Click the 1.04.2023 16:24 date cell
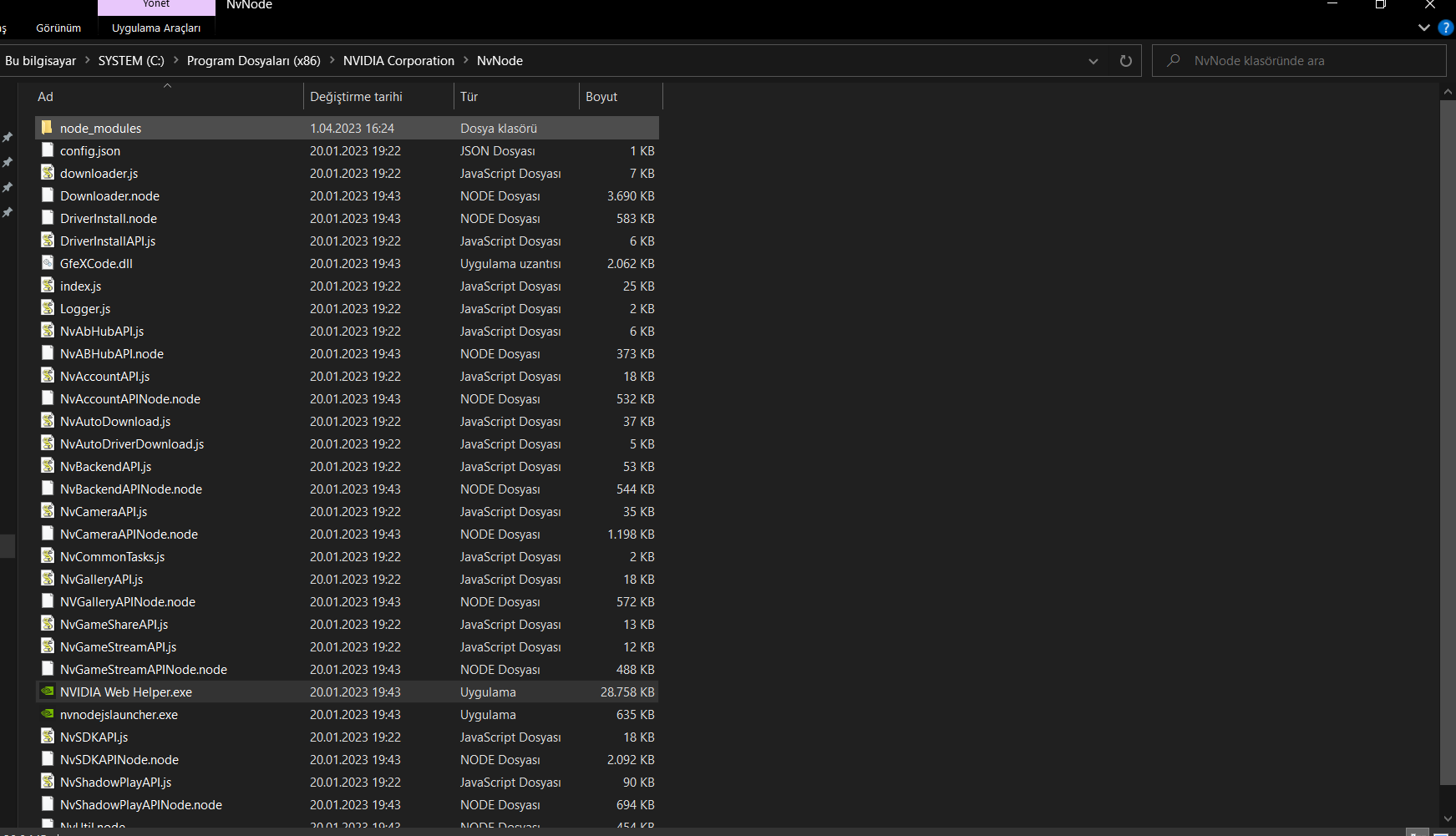The width and height of the screenshot is (1456, 836). (352, 128)
